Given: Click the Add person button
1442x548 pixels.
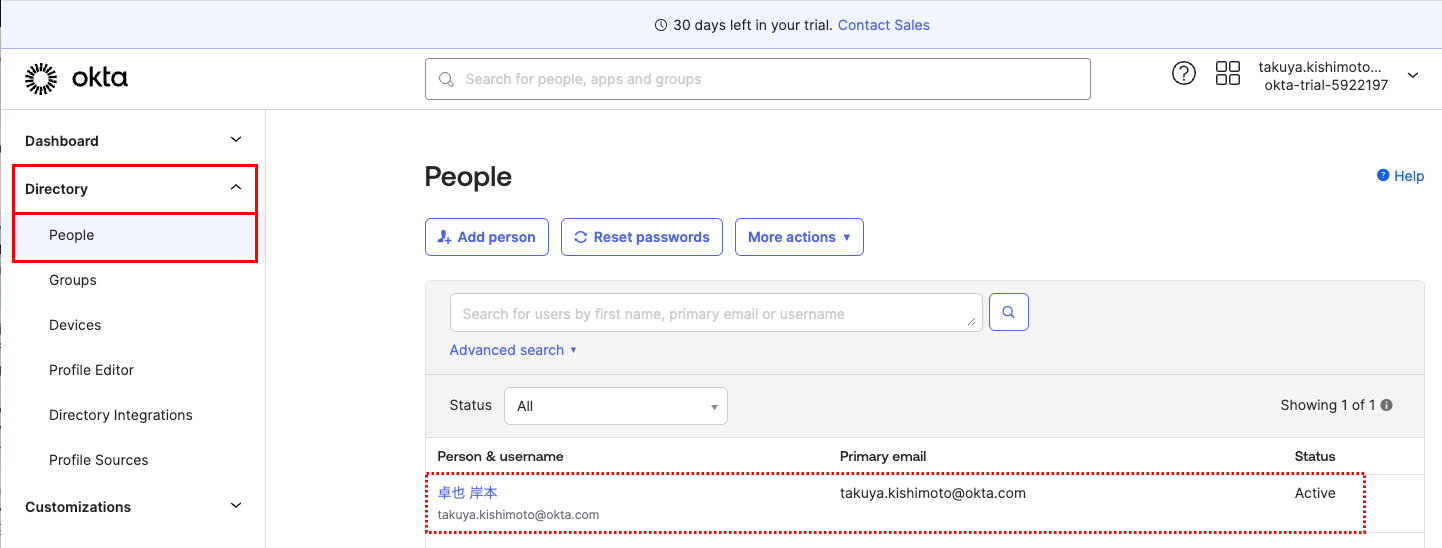Looking at the screenshot, I should click(x=486, y=237).
